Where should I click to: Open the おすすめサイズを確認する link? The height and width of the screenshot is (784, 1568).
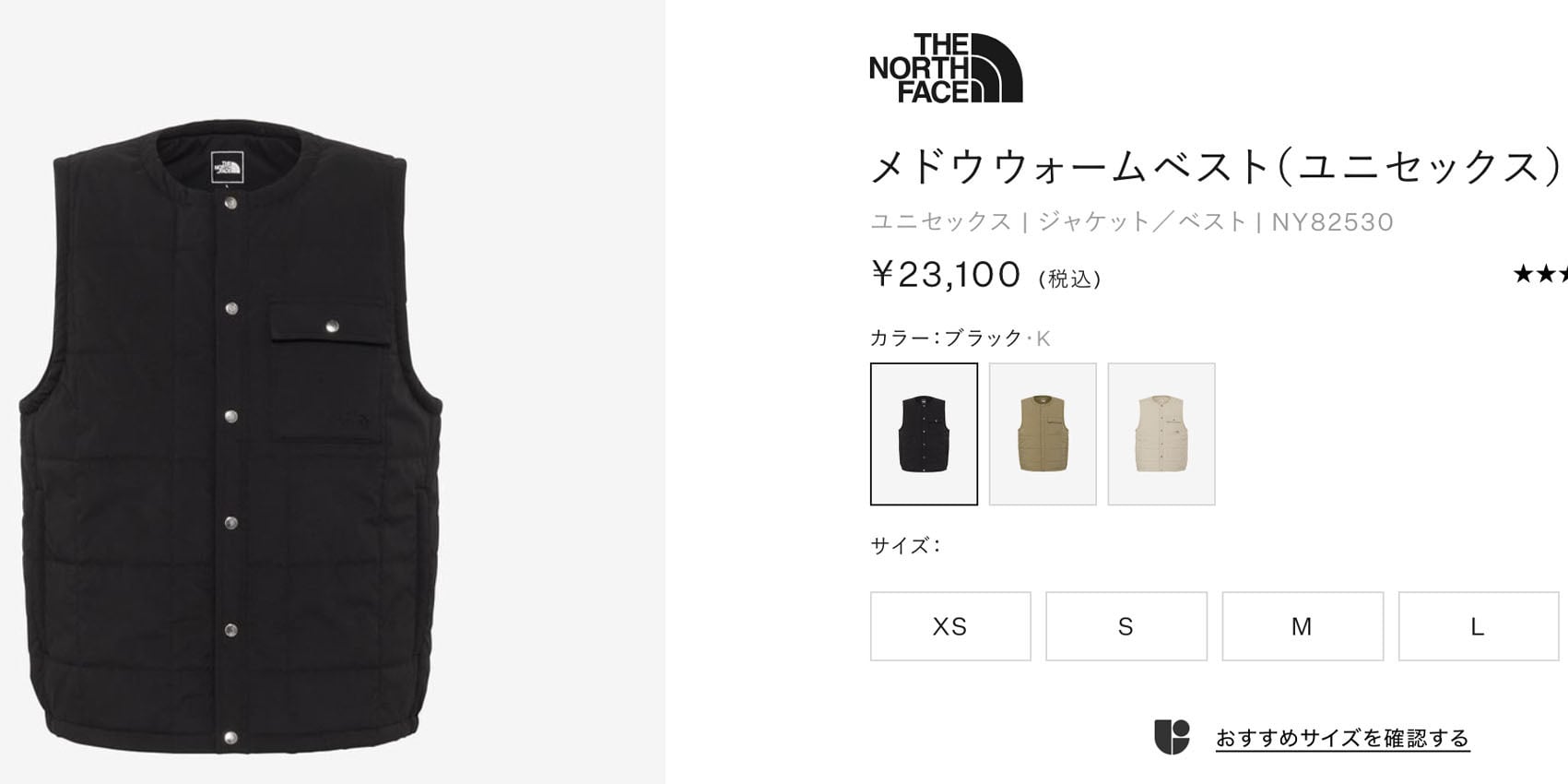coord(1342,738)
